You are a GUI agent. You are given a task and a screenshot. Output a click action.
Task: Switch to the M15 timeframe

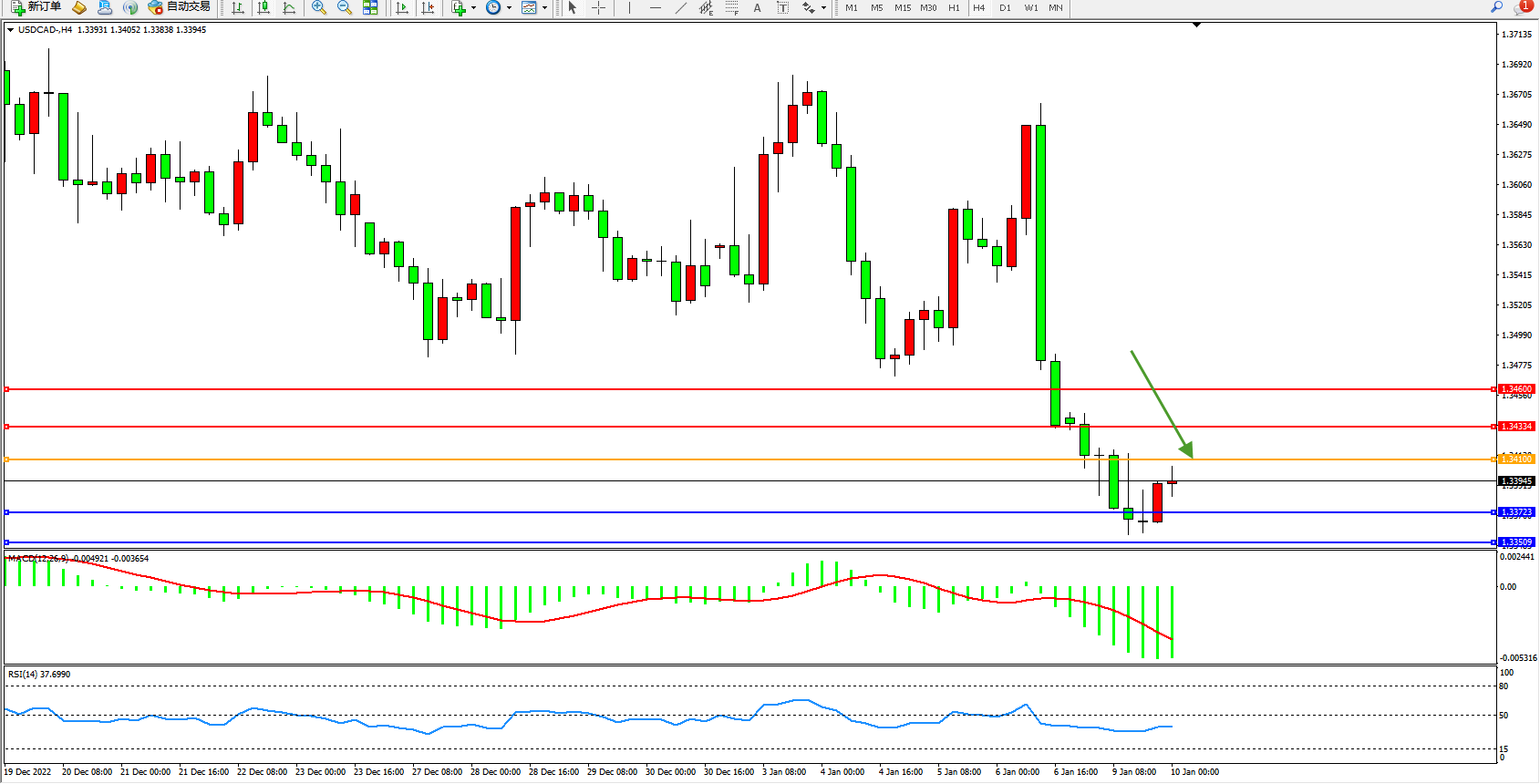902,7
